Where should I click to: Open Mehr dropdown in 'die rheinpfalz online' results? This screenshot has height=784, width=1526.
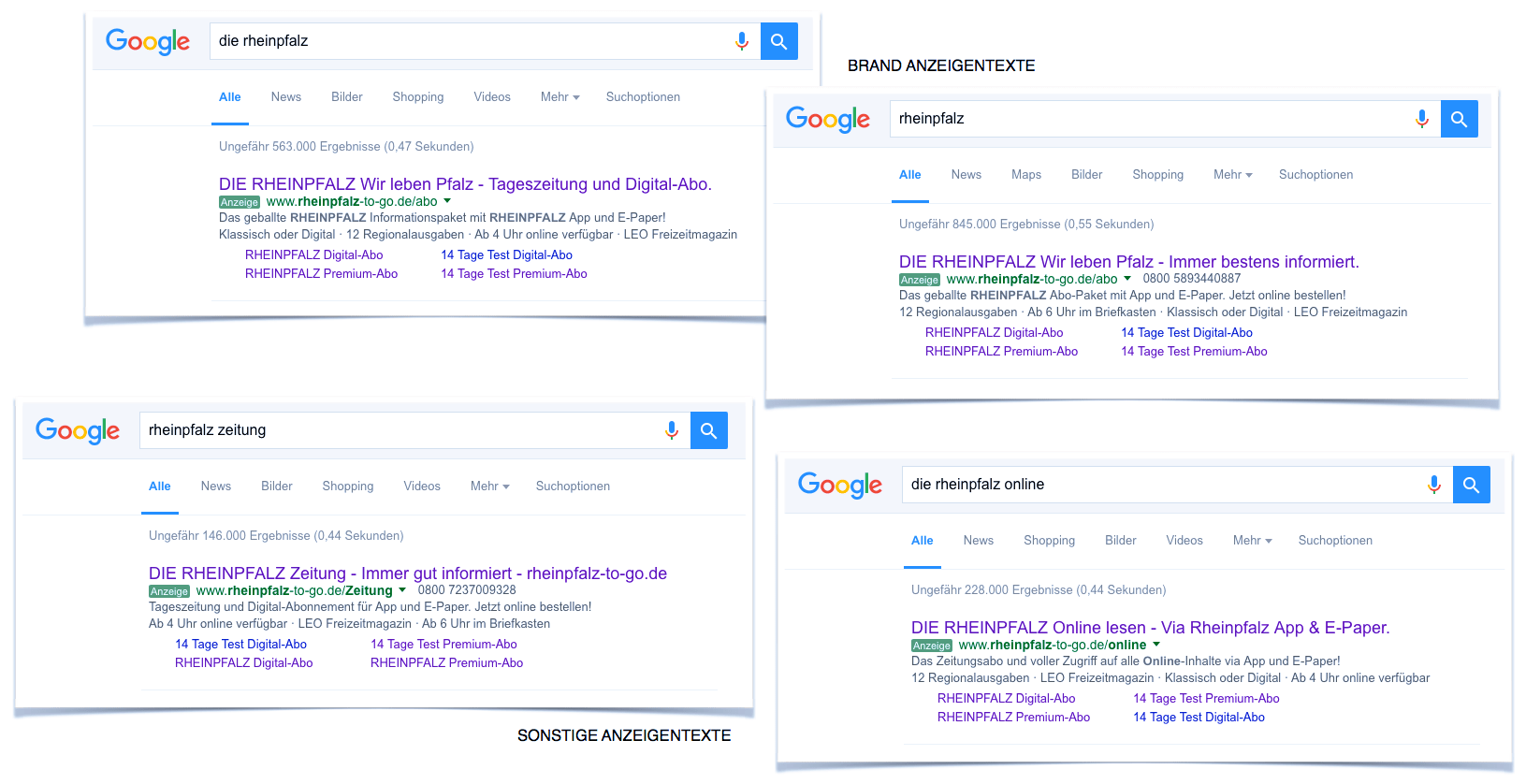[1252, 541]
